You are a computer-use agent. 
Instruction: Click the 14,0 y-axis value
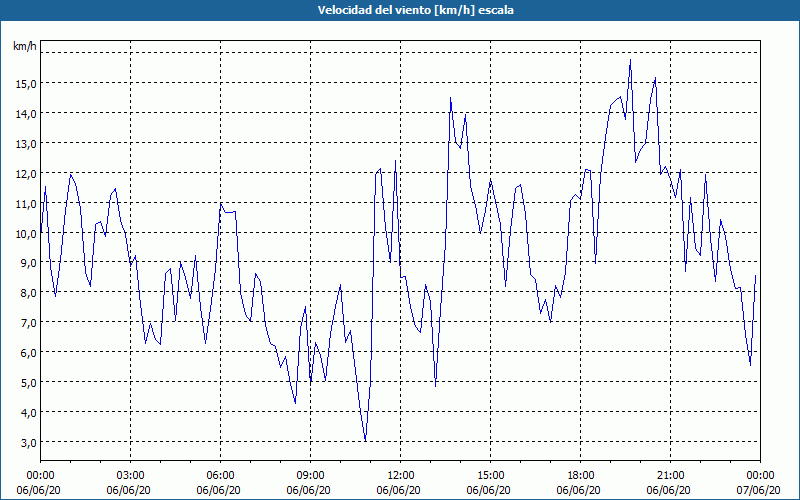(x=26, y=113)
